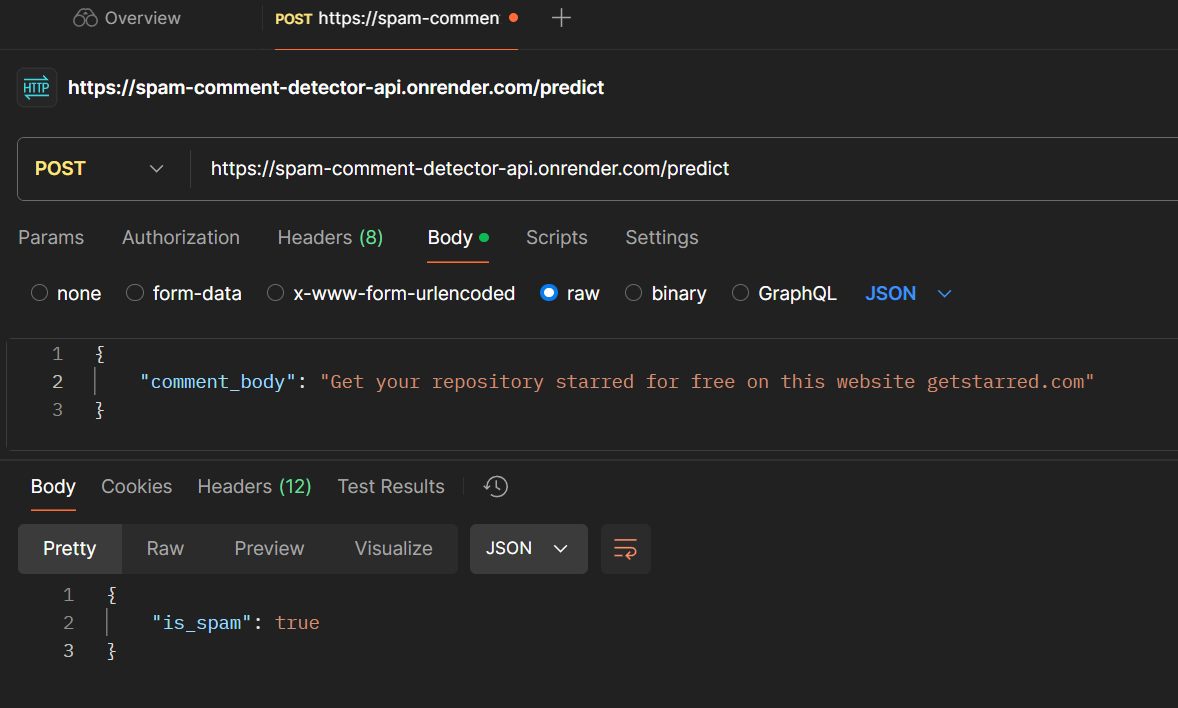View the Test Results tab
This screenshot has width=1178, height=708.
[x=390, y=486]
